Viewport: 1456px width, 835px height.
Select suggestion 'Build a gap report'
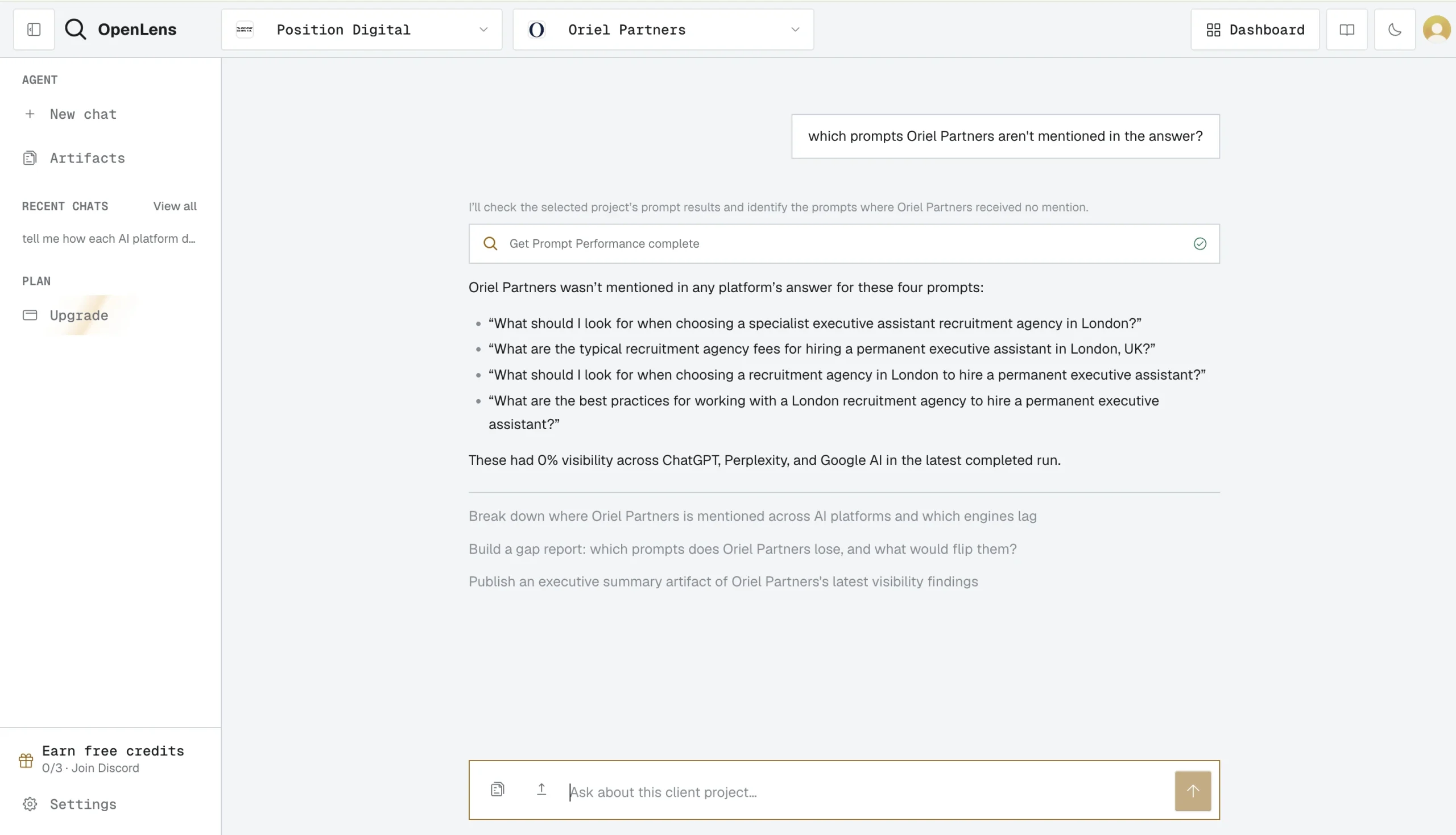pos(742,549)
